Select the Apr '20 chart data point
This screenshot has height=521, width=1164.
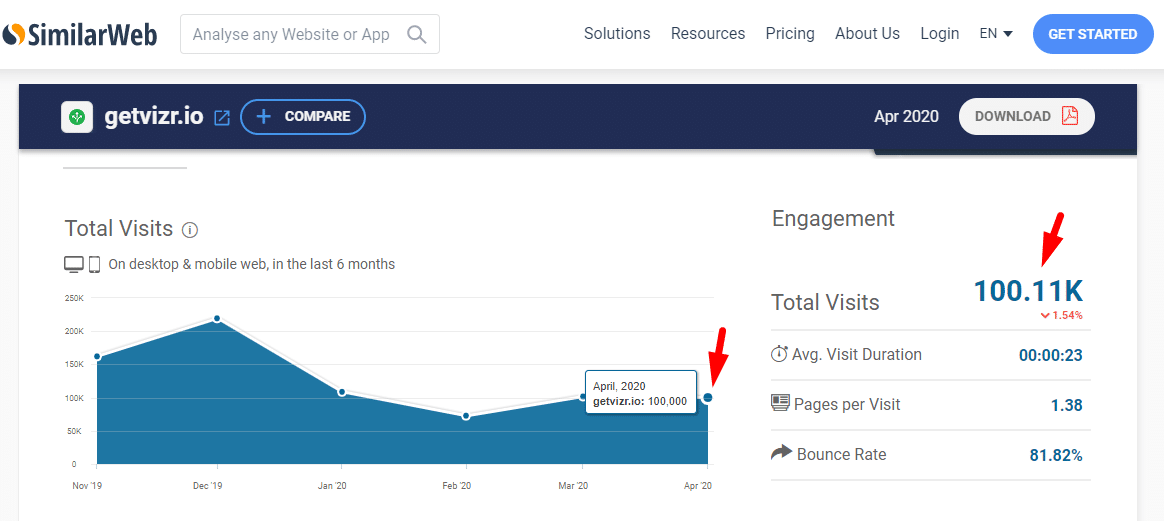[x=707, y=397]
